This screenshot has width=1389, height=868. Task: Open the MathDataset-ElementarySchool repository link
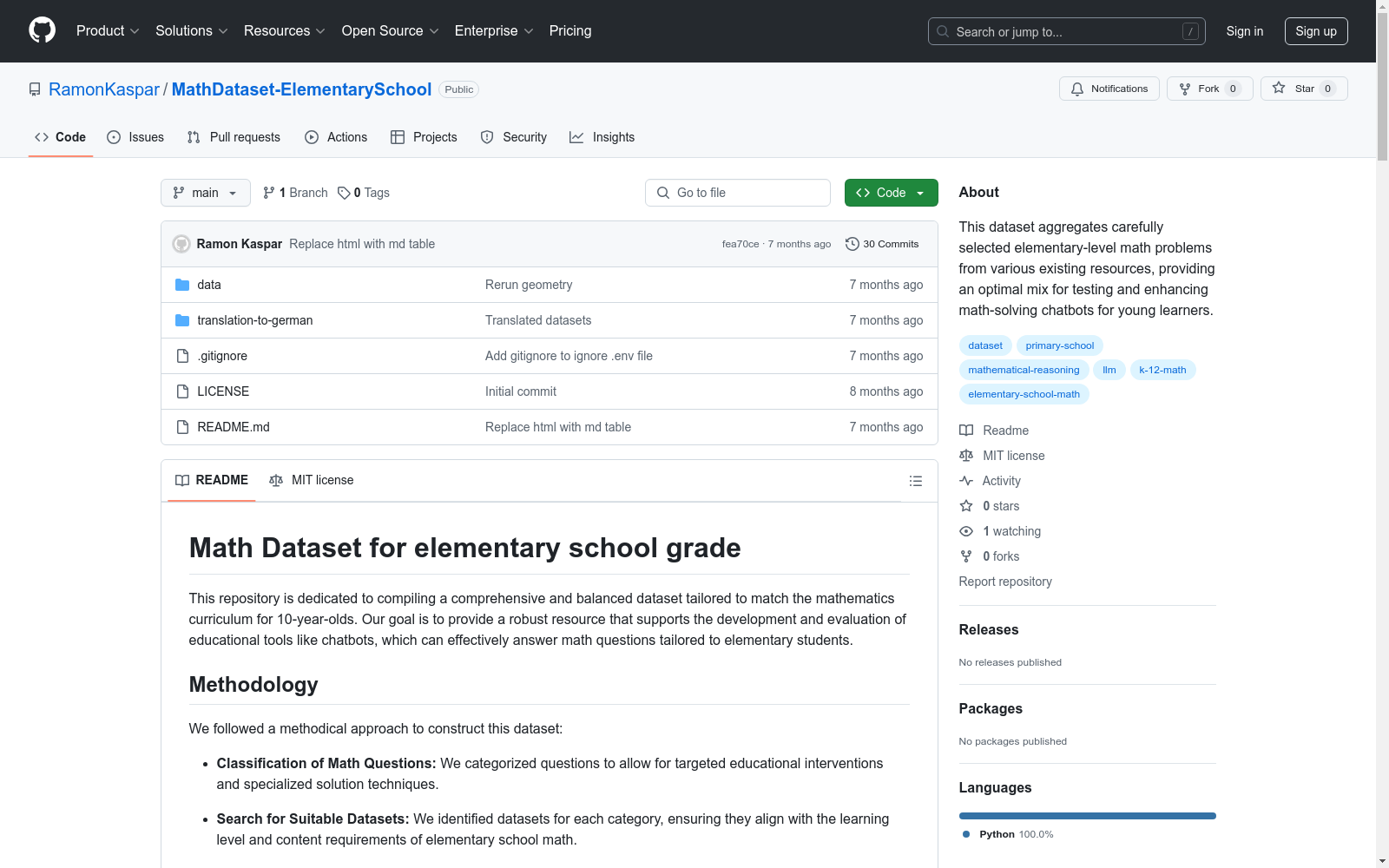(x=301, y=89)
